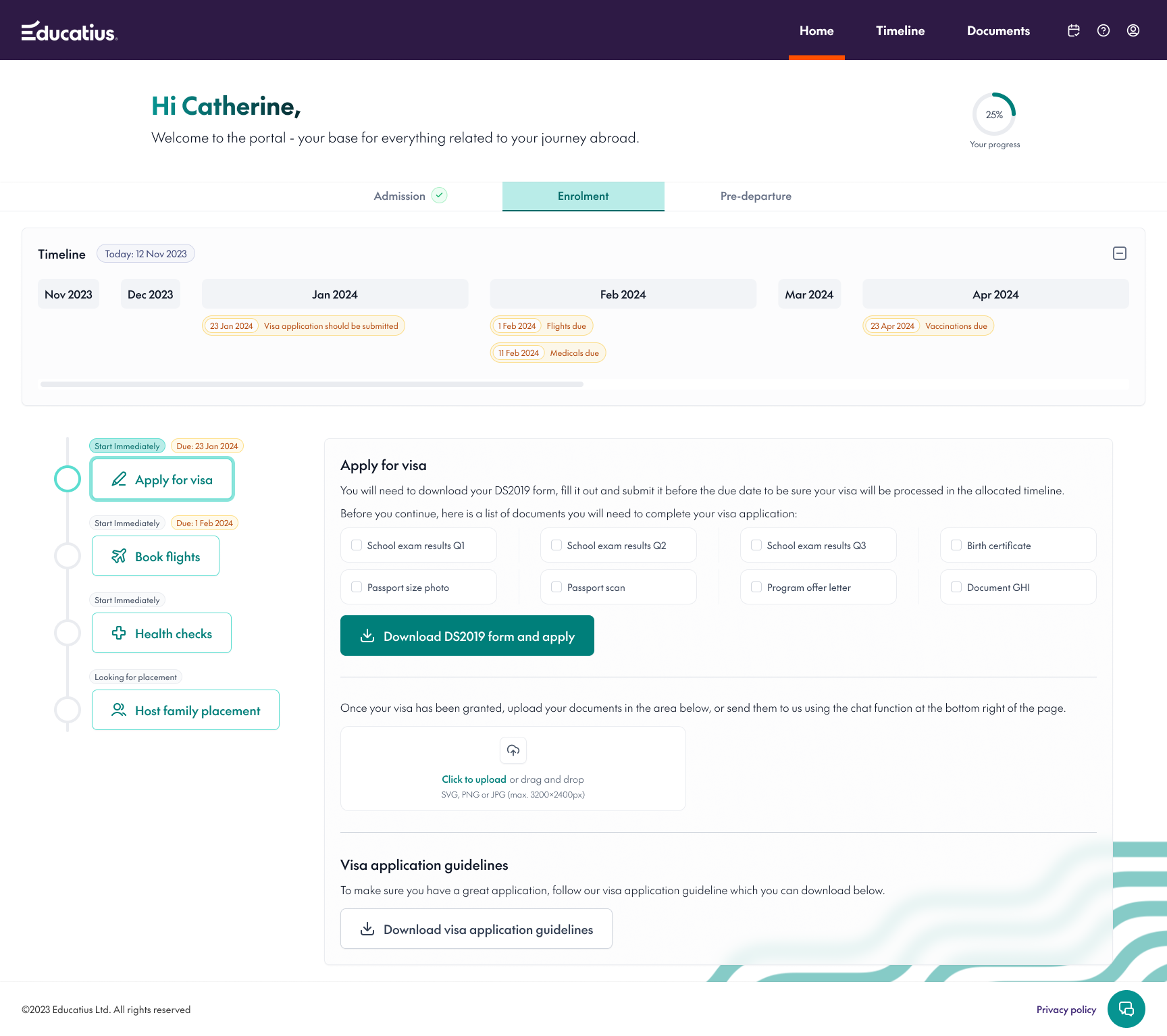Open the help question mark icon
Screen dimensions: 1167x1036
[x=1104, y=30]
